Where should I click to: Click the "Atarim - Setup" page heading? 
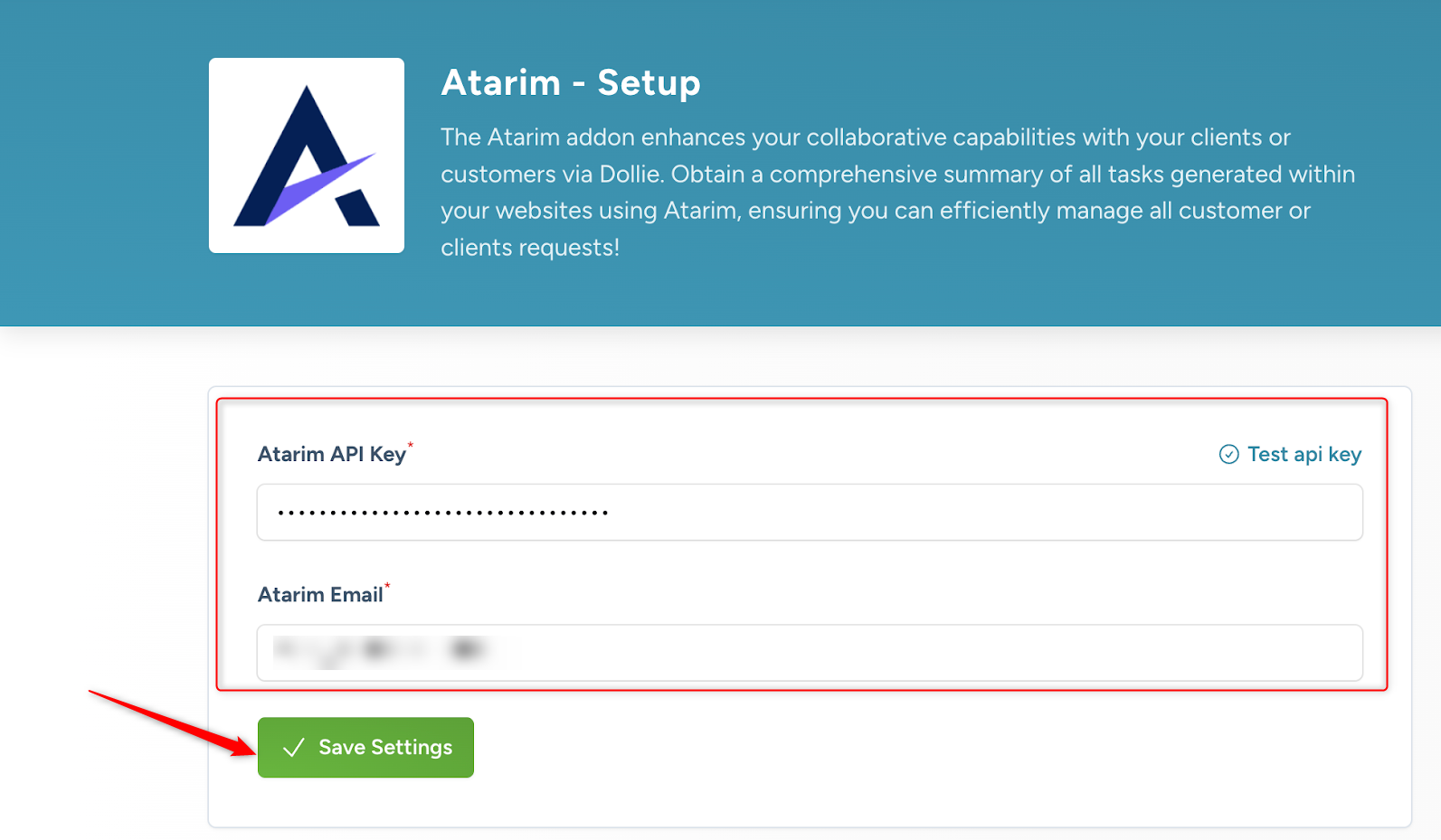pos(570,83)
